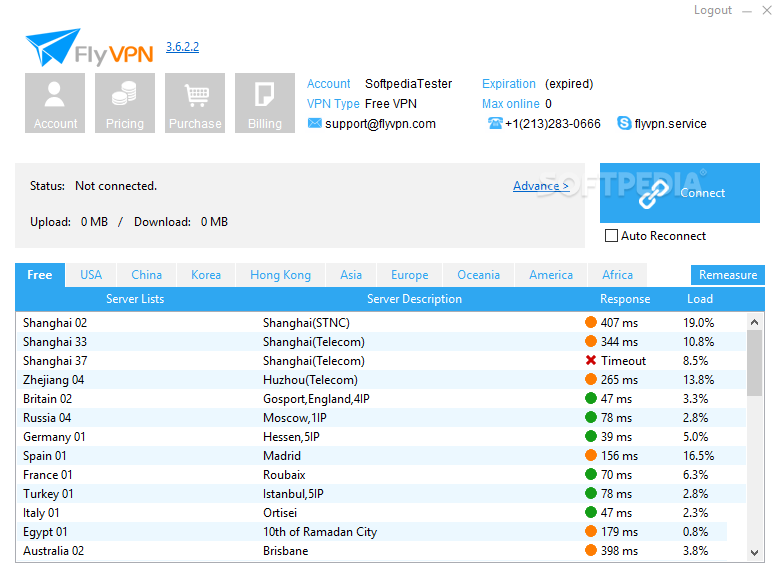Click the green status dot for Turkey 01

[590, 493]
